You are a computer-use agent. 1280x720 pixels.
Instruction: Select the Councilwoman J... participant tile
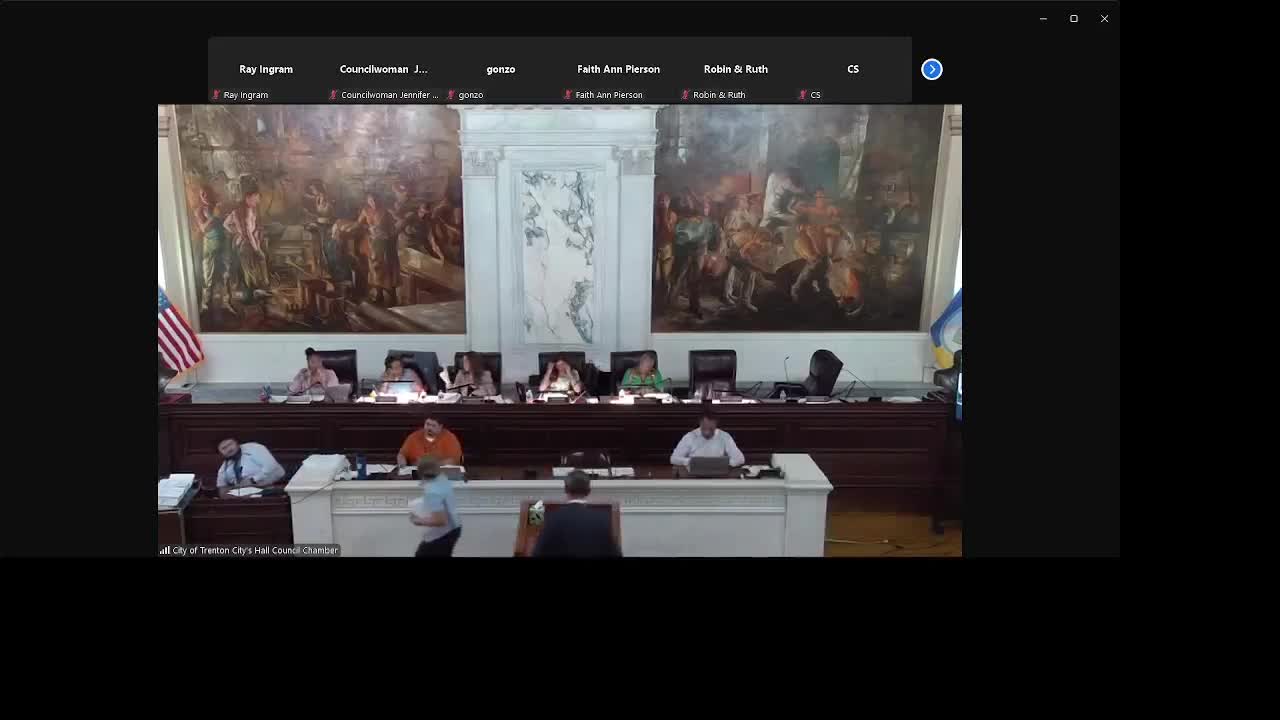coord(383,69)
